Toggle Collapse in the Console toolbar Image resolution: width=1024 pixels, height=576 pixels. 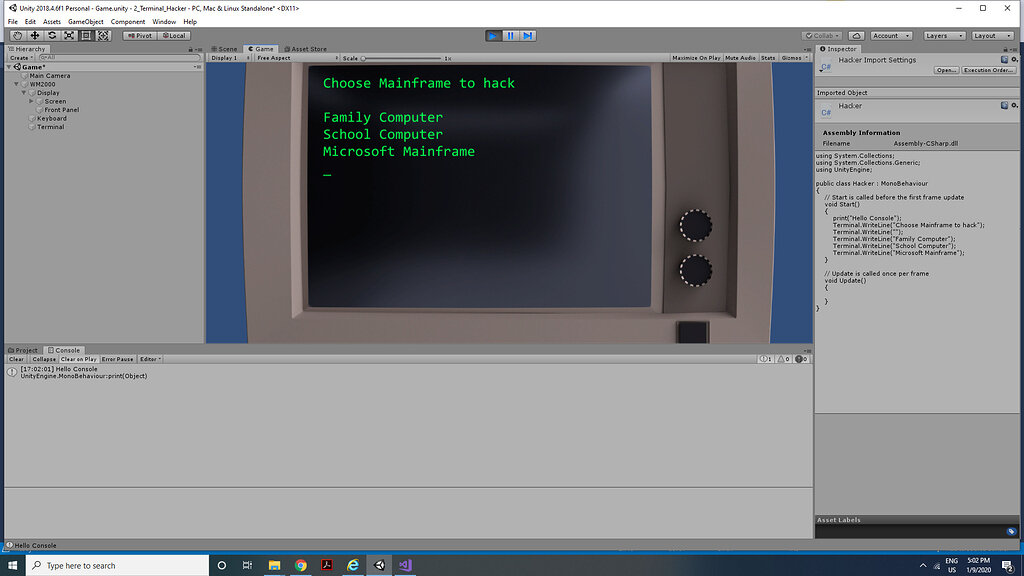(43, 359)
